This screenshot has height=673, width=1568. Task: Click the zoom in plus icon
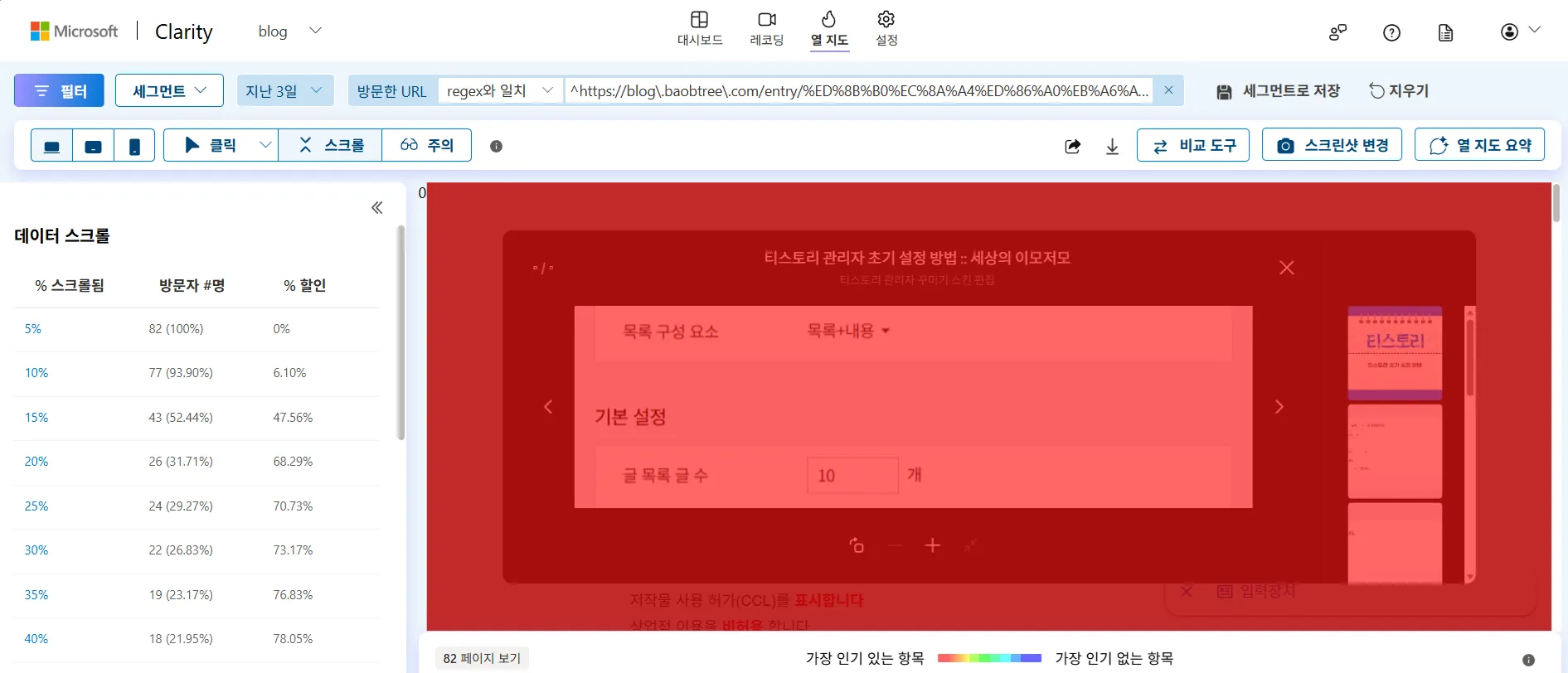click(x=933, y=545)
